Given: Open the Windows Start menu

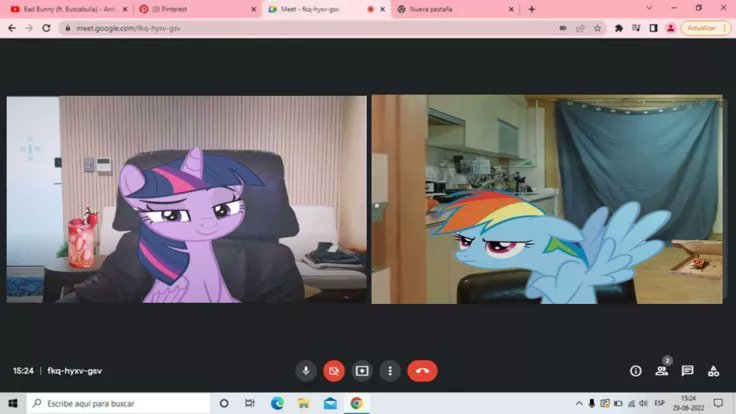Looking at the screenshot, I should (x=13, y=403).
